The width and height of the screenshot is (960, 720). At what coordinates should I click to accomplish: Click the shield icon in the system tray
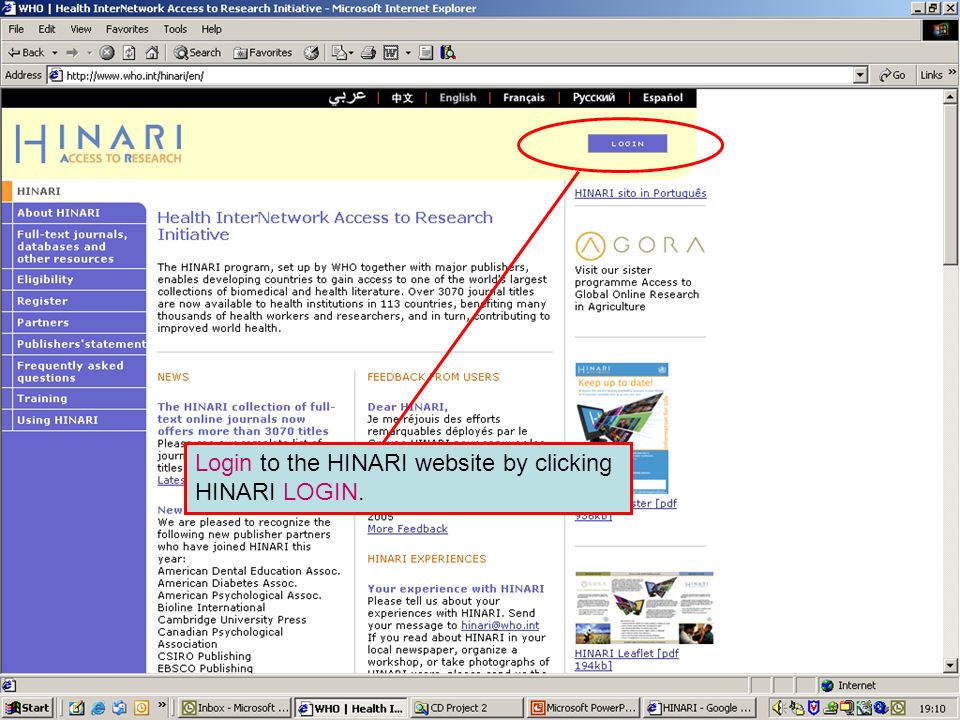click(x=813, y=708)
